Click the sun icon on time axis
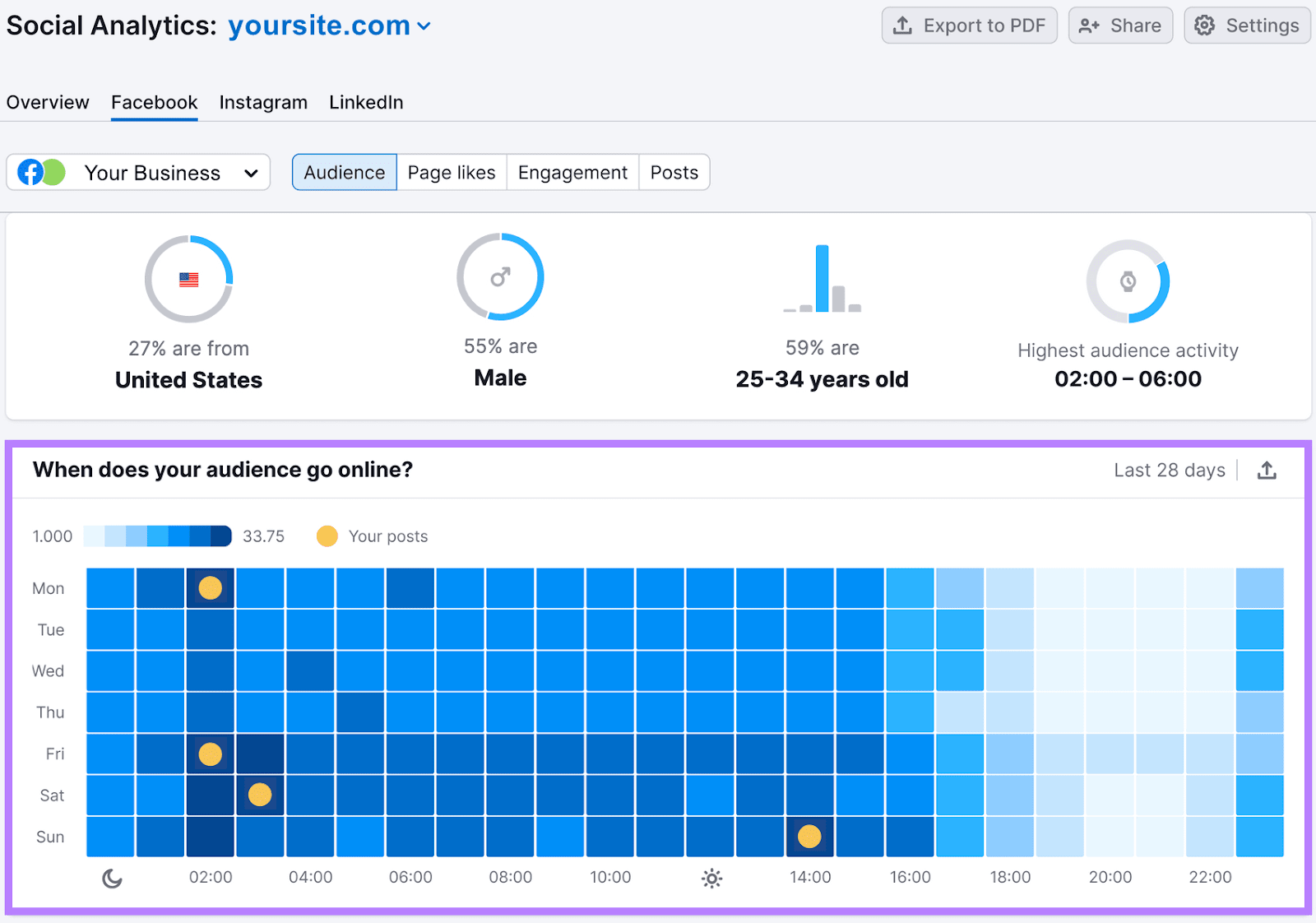This screenshot has width=1316, height=923. [x=711, y=879]
